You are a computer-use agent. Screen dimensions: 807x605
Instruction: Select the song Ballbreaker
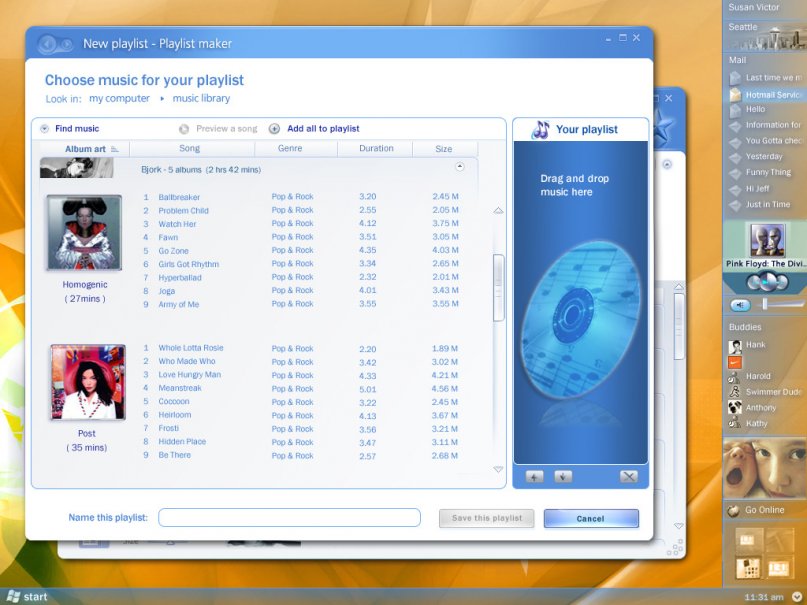179,197
